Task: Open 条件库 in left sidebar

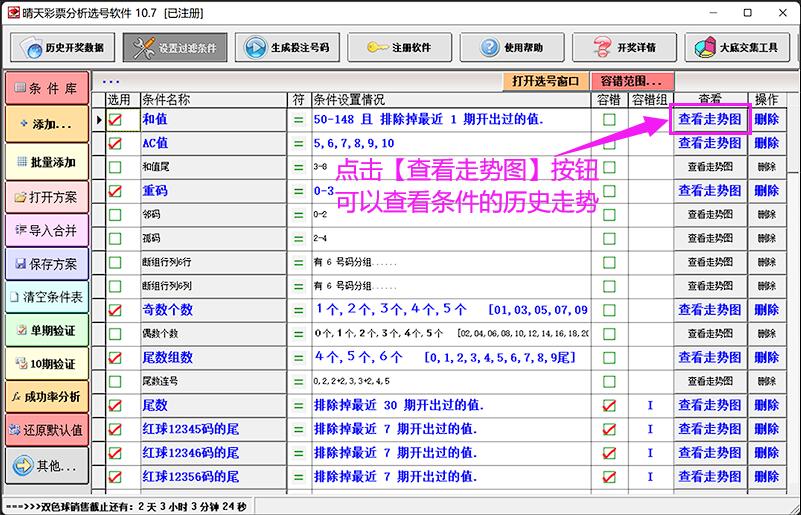Action: 46,88
